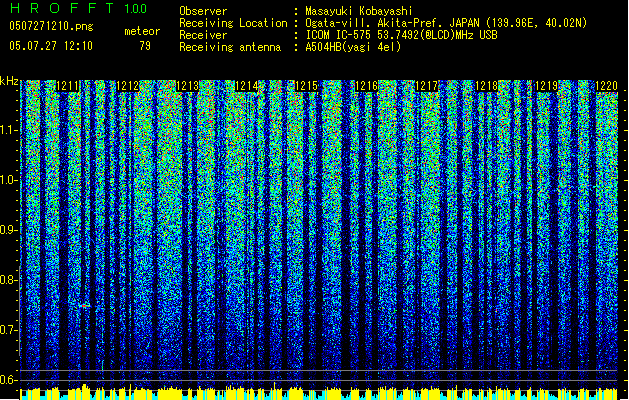This screenshot has height=400, width=629.
Task: Click the 'Receiving Location' field label
Action: (233, 23)
